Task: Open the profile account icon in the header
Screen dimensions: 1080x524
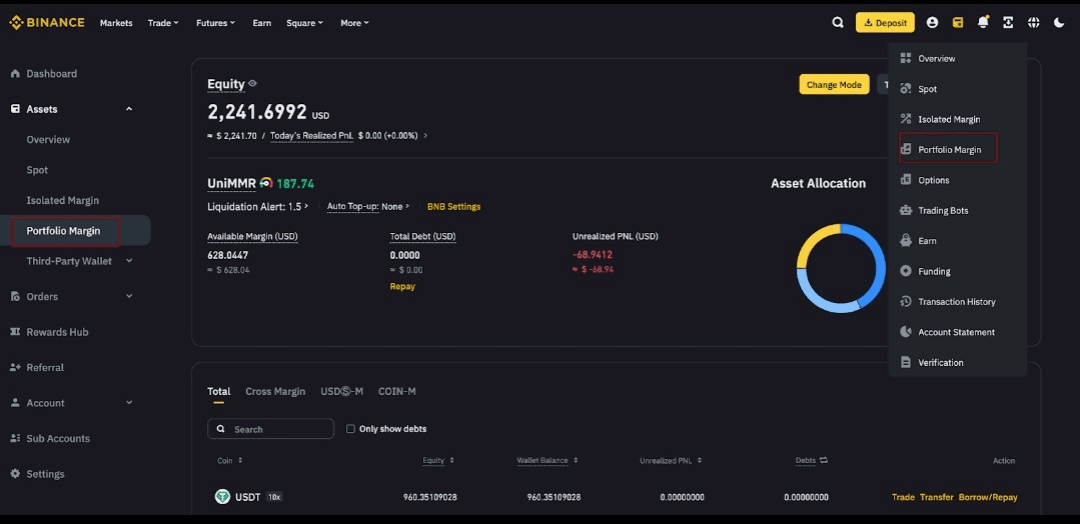Action: click(x=932, y=23)
